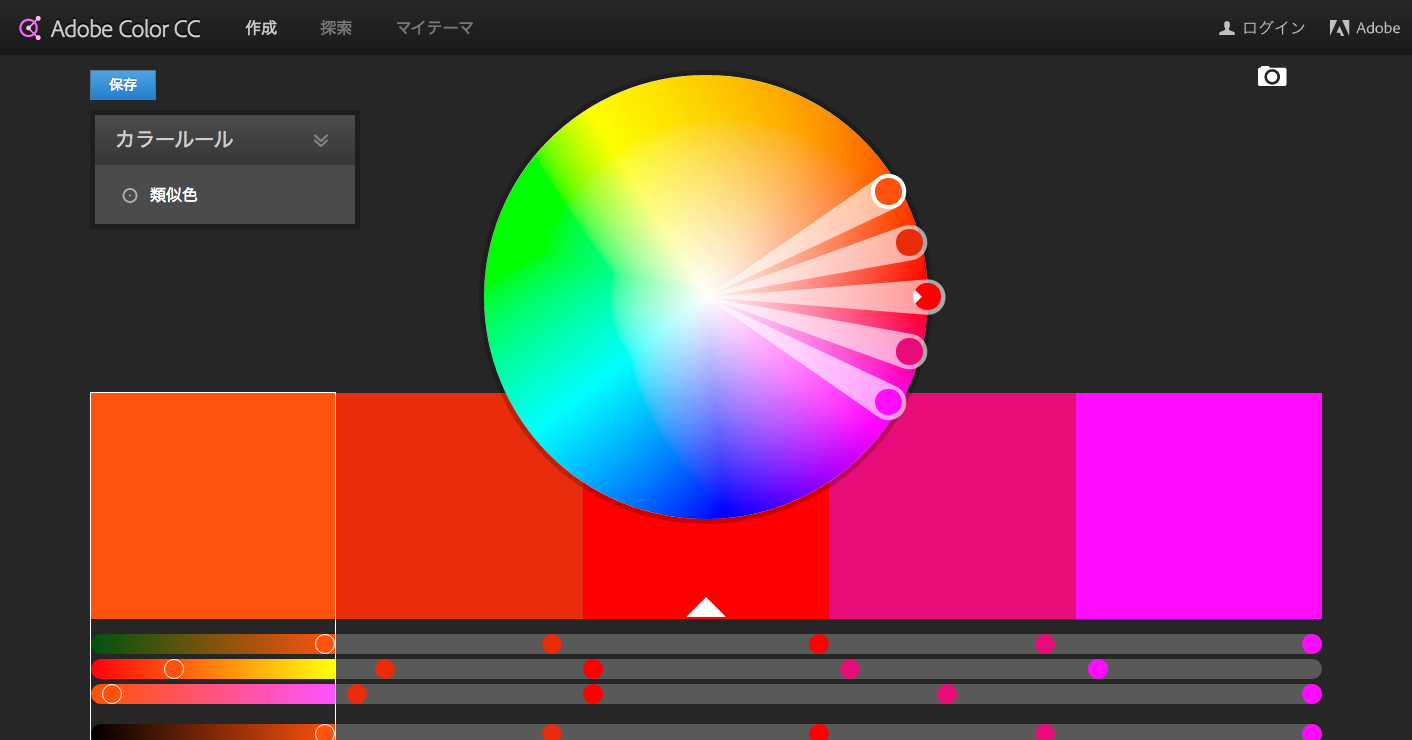Click the crimson dot on the third slider row
This screenshot has width=1412, height=740.
point(947,694)
